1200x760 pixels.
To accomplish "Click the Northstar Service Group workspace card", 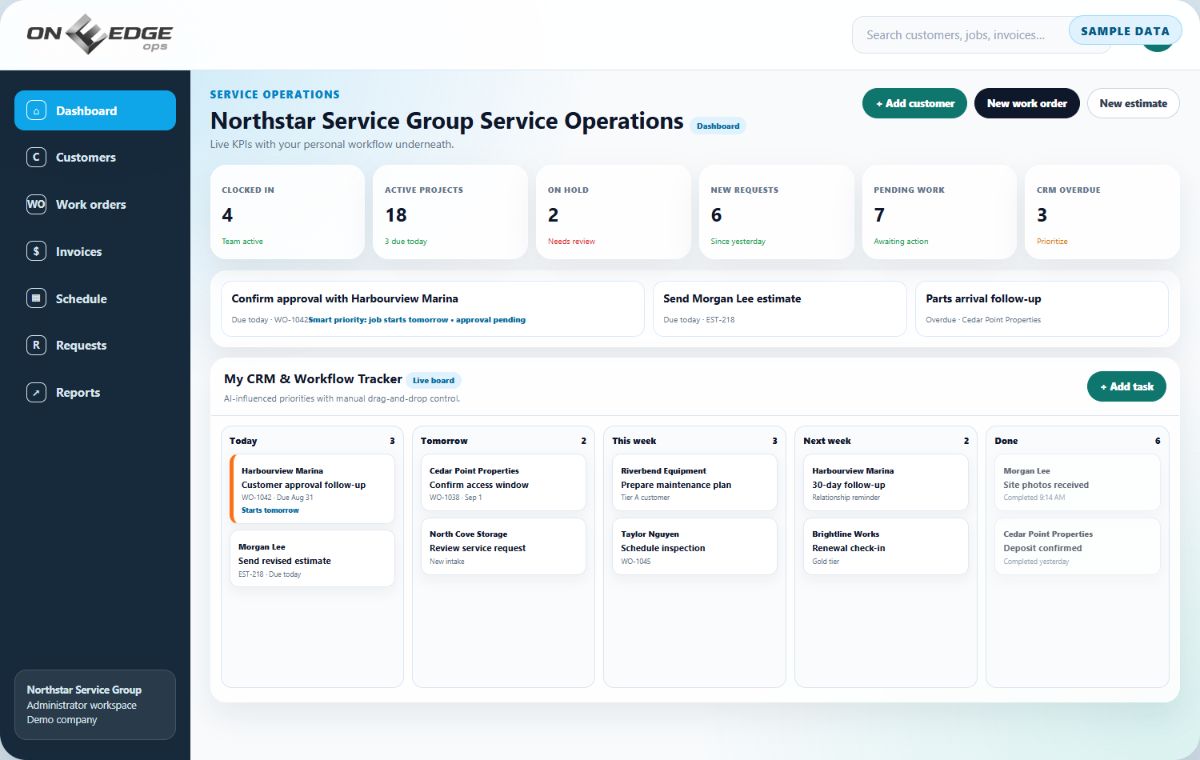I will pyautogui.click(x=95, y=705).
